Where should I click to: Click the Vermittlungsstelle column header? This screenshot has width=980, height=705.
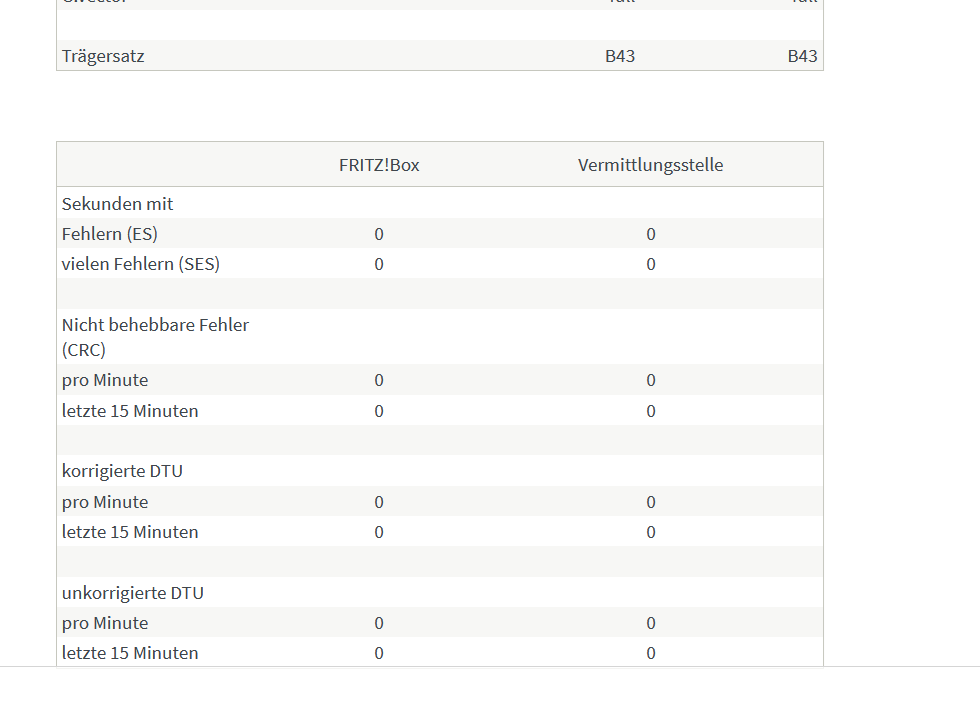point(650,165)
